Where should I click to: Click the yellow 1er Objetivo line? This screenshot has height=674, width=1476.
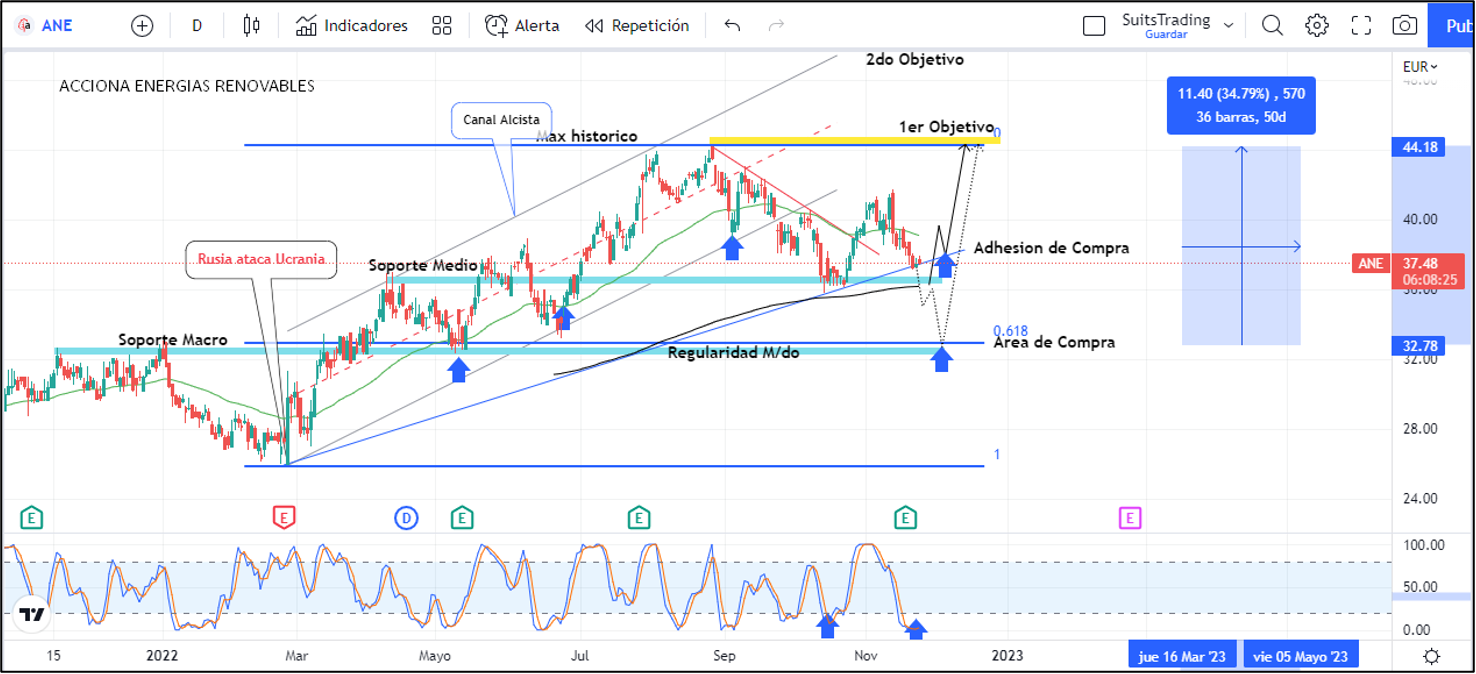[850, 140]
